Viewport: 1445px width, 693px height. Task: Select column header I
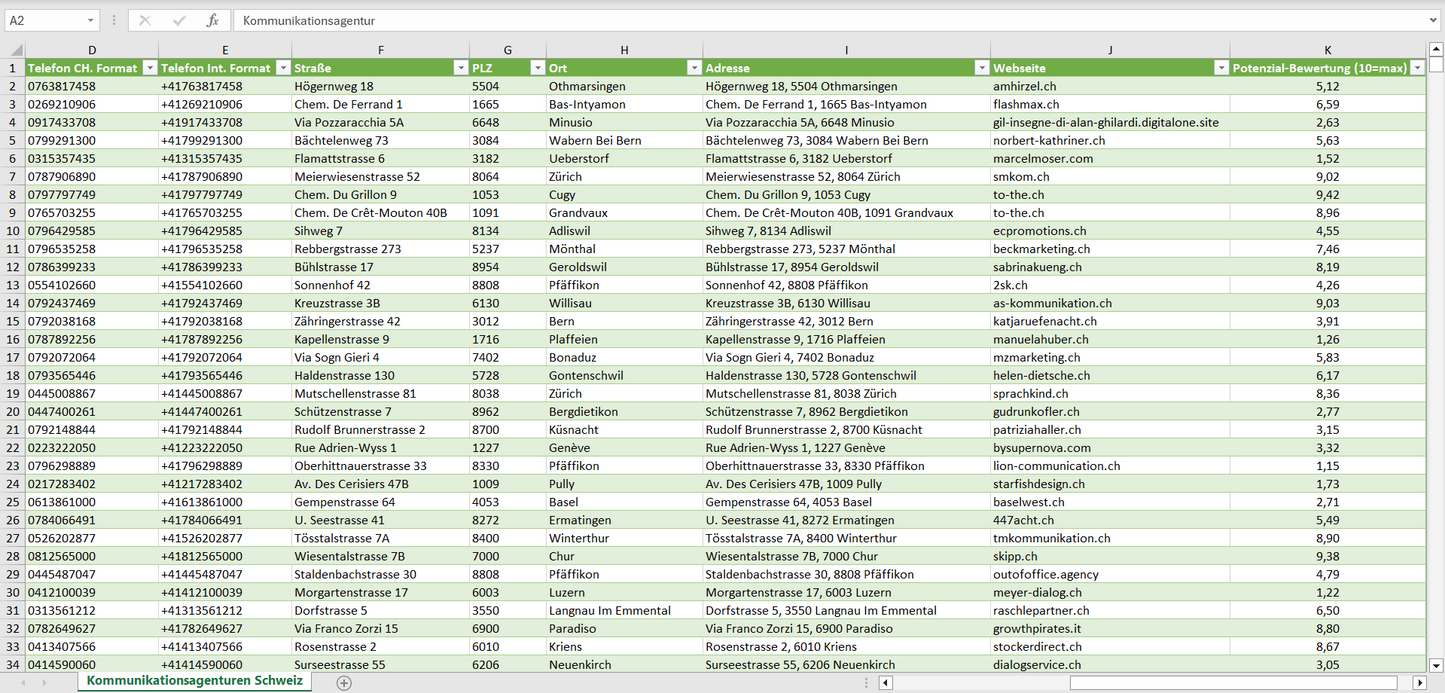point(846,50)
